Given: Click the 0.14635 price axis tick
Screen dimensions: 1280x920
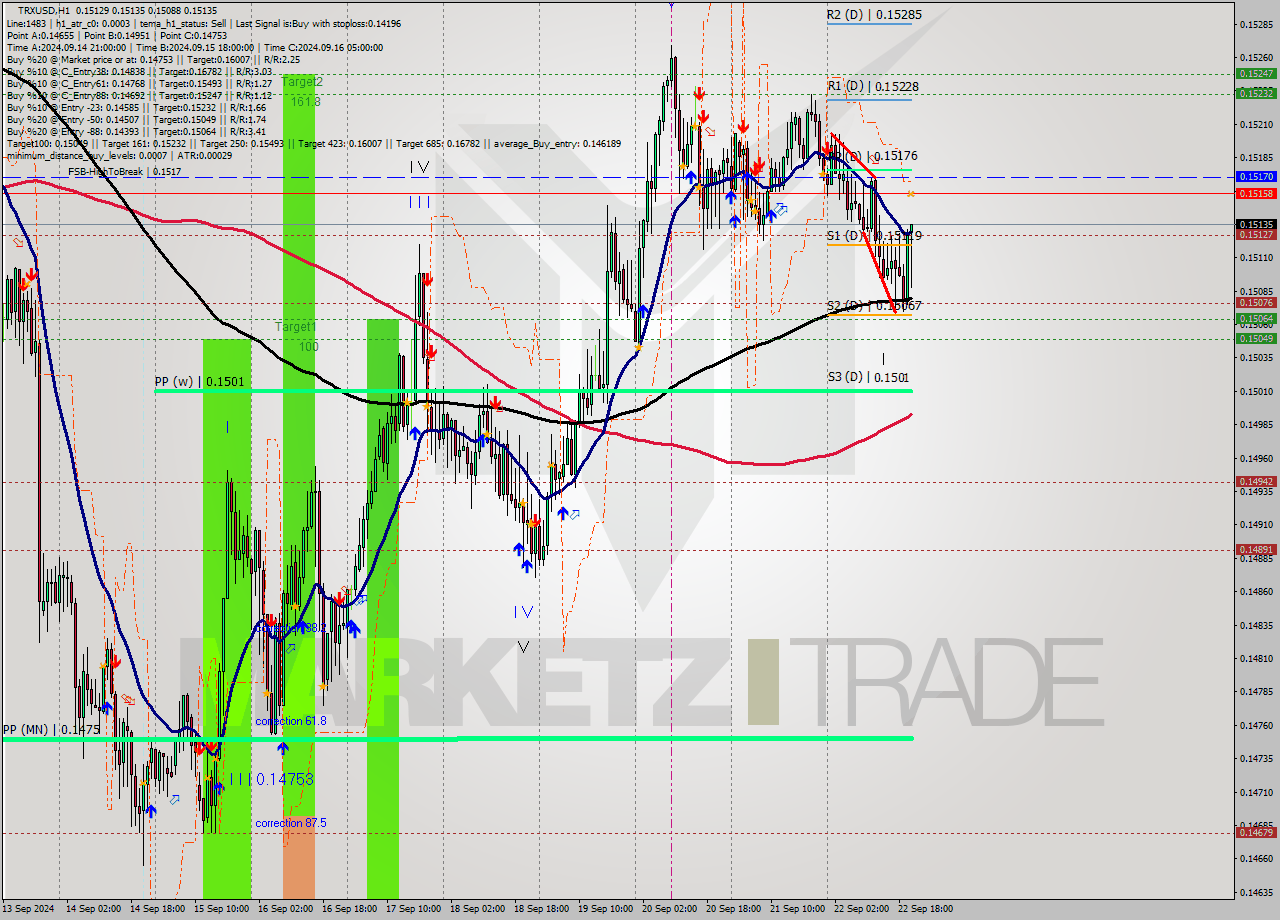Looking at the screenshot, I should click(x=1256, y=892).
